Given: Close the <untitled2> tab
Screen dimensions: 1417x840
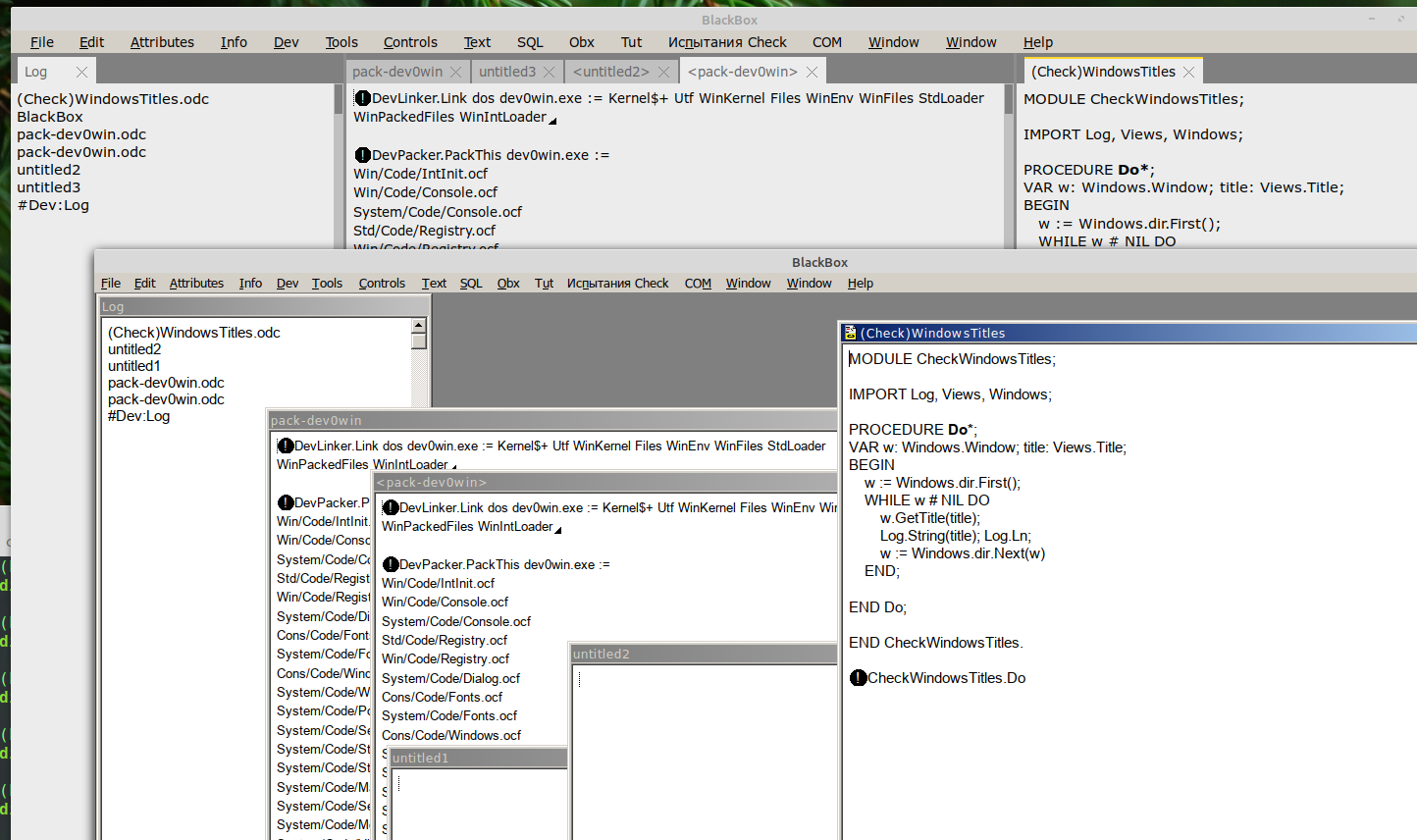Looking at the screenshot, I should pos(663,72).
